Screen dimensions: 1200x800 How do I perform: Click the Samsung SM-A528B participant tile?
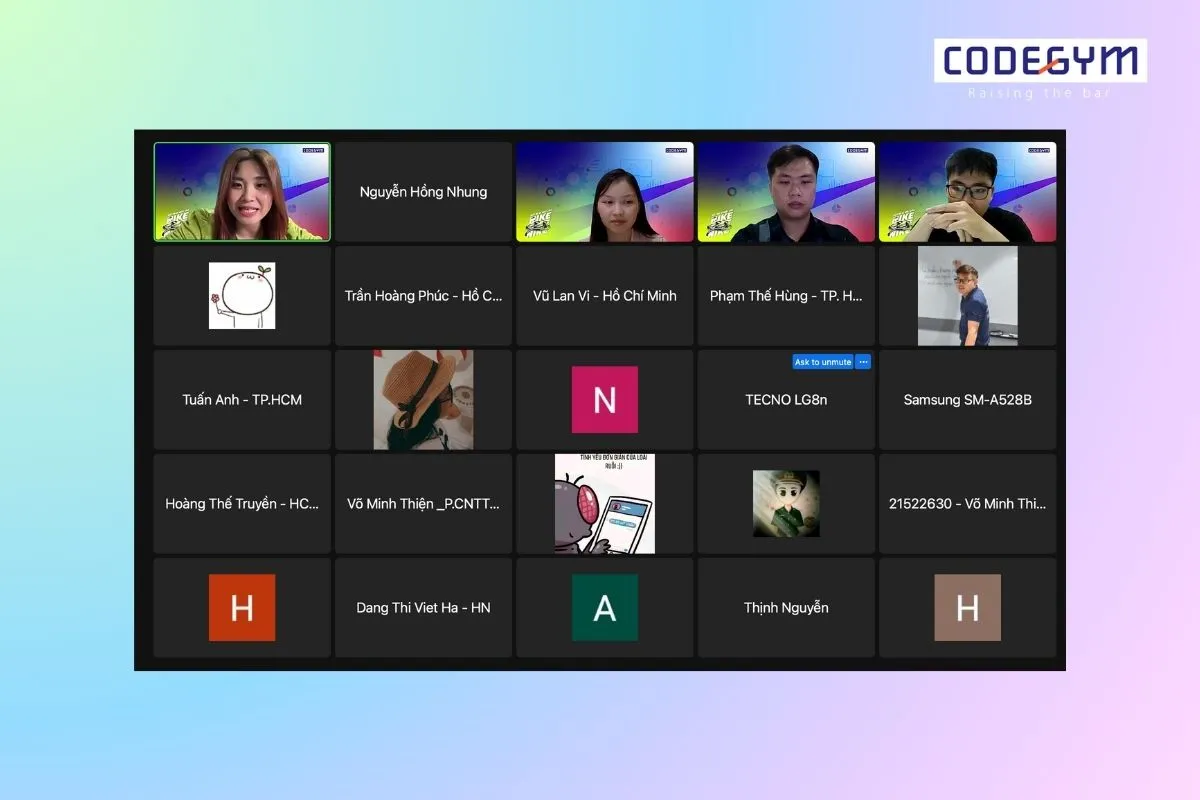(x=967, y=400)
